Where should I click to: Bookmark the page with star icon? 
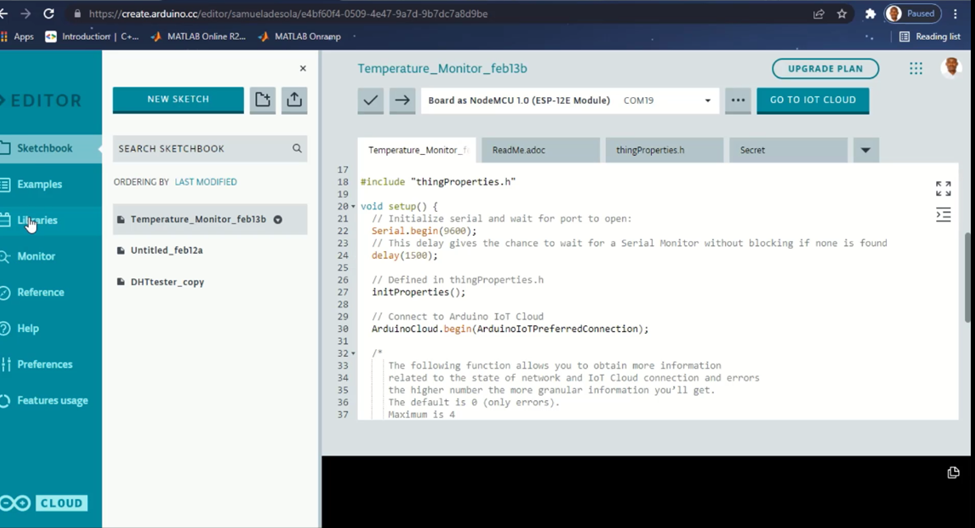842,14
